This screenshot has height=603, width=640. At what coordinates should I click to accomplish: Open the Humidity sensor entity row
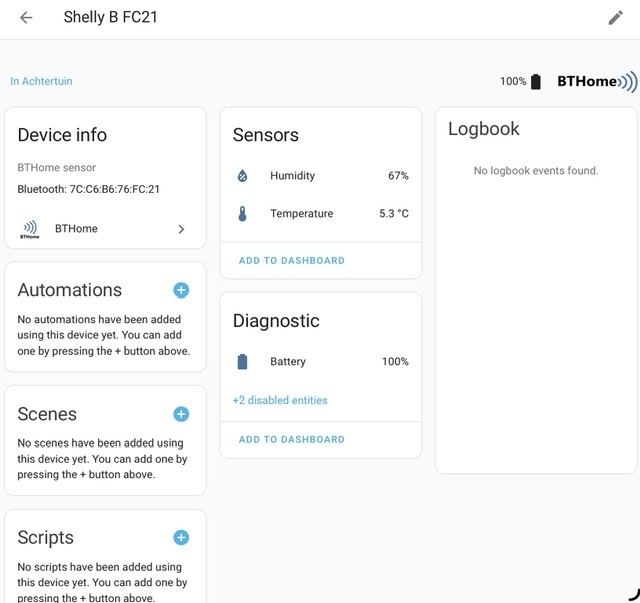pyautogui.click(x=320, y=176)
